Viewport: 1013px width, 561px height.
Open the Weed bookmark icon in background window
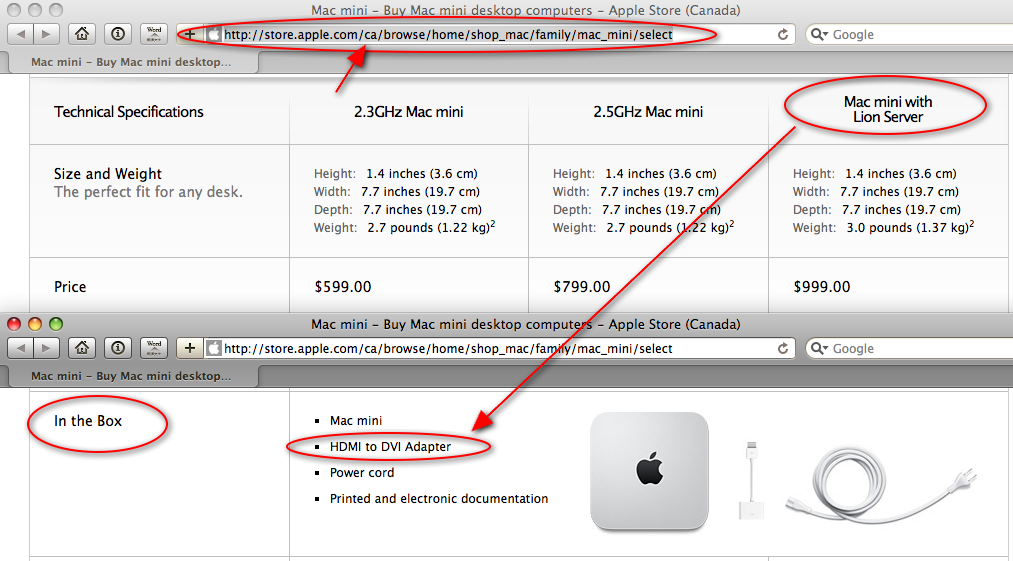point(154,34)
